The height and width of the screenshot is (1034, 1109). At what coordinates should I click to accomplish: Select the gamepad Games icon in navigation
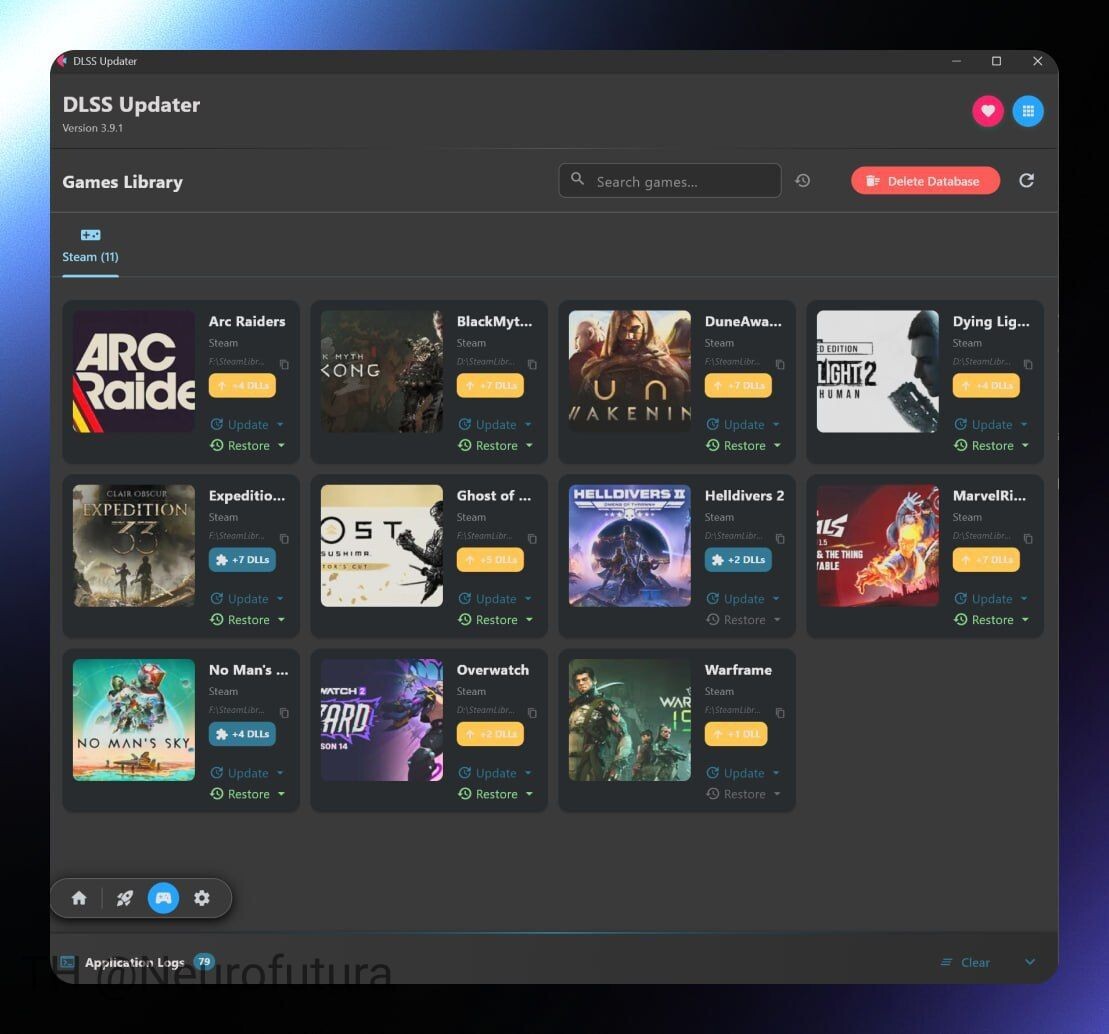click(x=163, y=898)
